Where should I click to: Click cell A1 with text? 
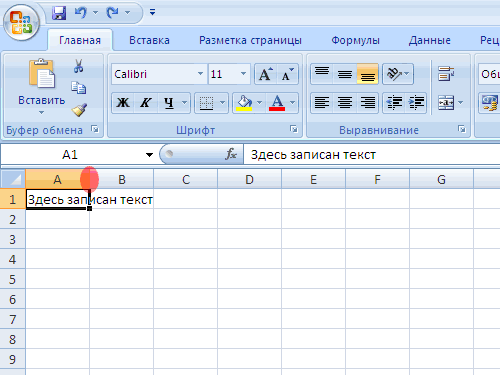pyautogui.click(x=57, y=199)
